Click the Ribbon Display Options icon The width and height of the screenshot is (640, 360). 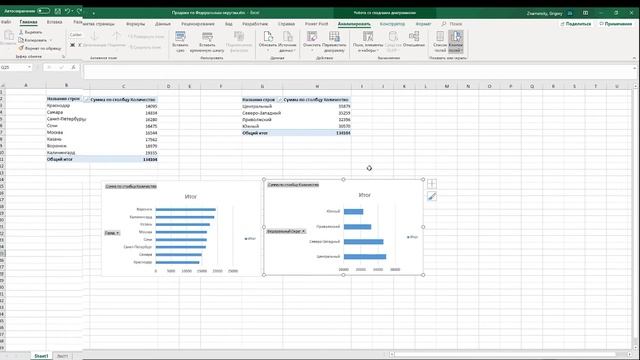[585, 13]
